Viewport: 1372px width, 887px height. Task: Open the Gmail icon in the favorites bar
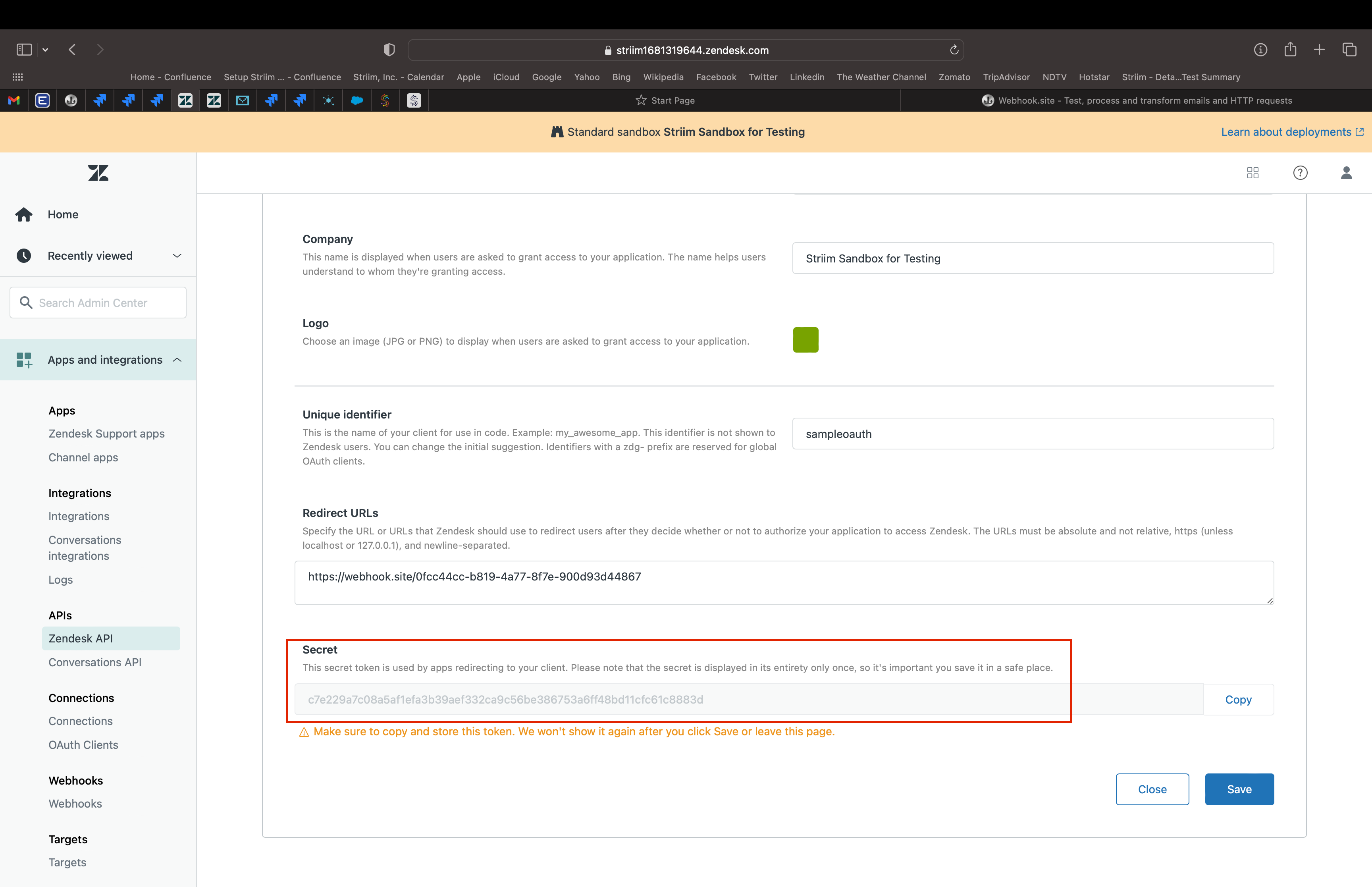coord(13,100)
